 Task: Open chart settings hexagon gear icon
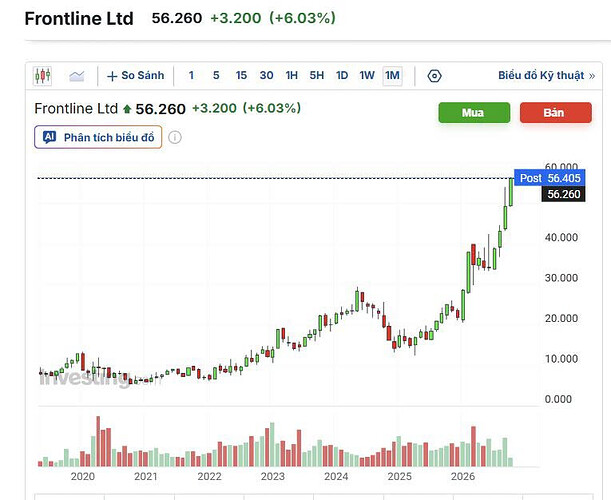(x=434, y=76)
